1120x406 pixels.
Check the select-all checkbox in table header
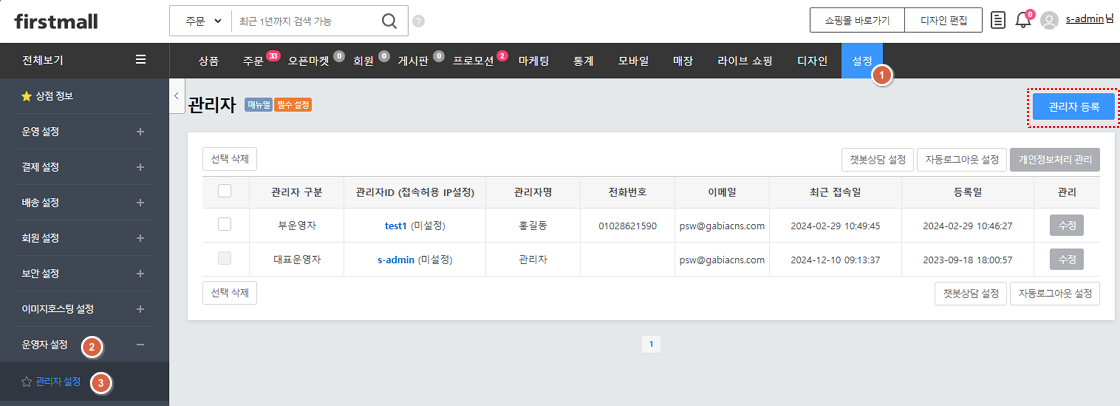tap(224, 191)
